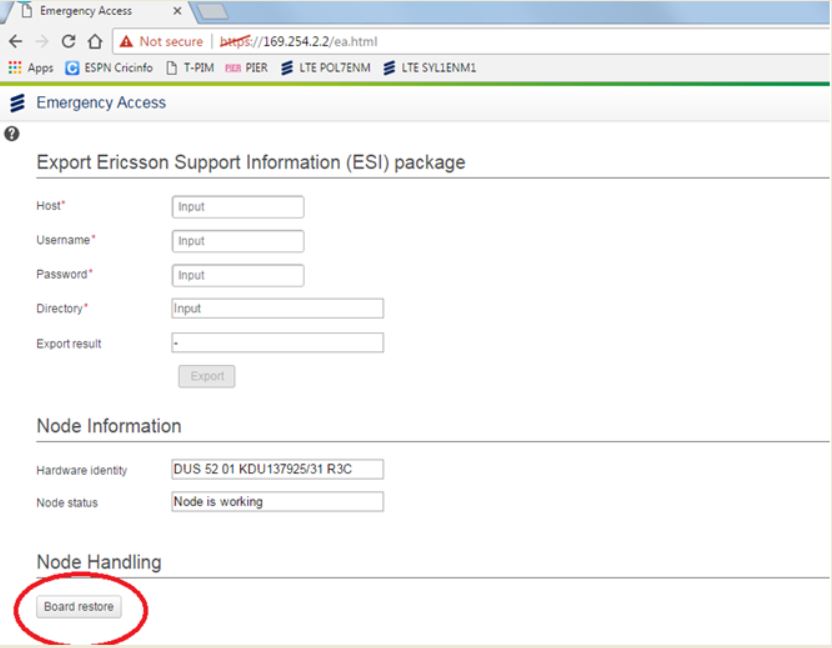Screen dimensions: 832x648
Task: Reload the Emergency Access page
Action: [68, 42]
